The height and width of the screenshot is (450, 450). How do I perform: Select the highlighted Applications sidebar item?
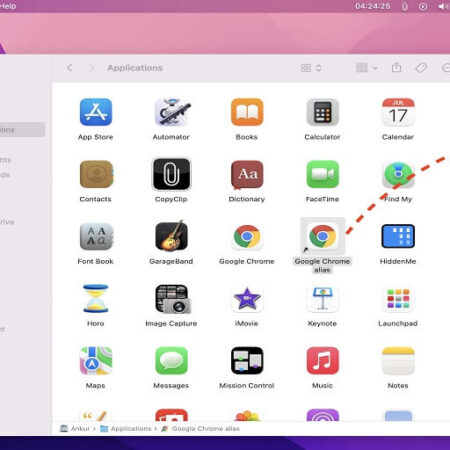[x=22, y=130]
